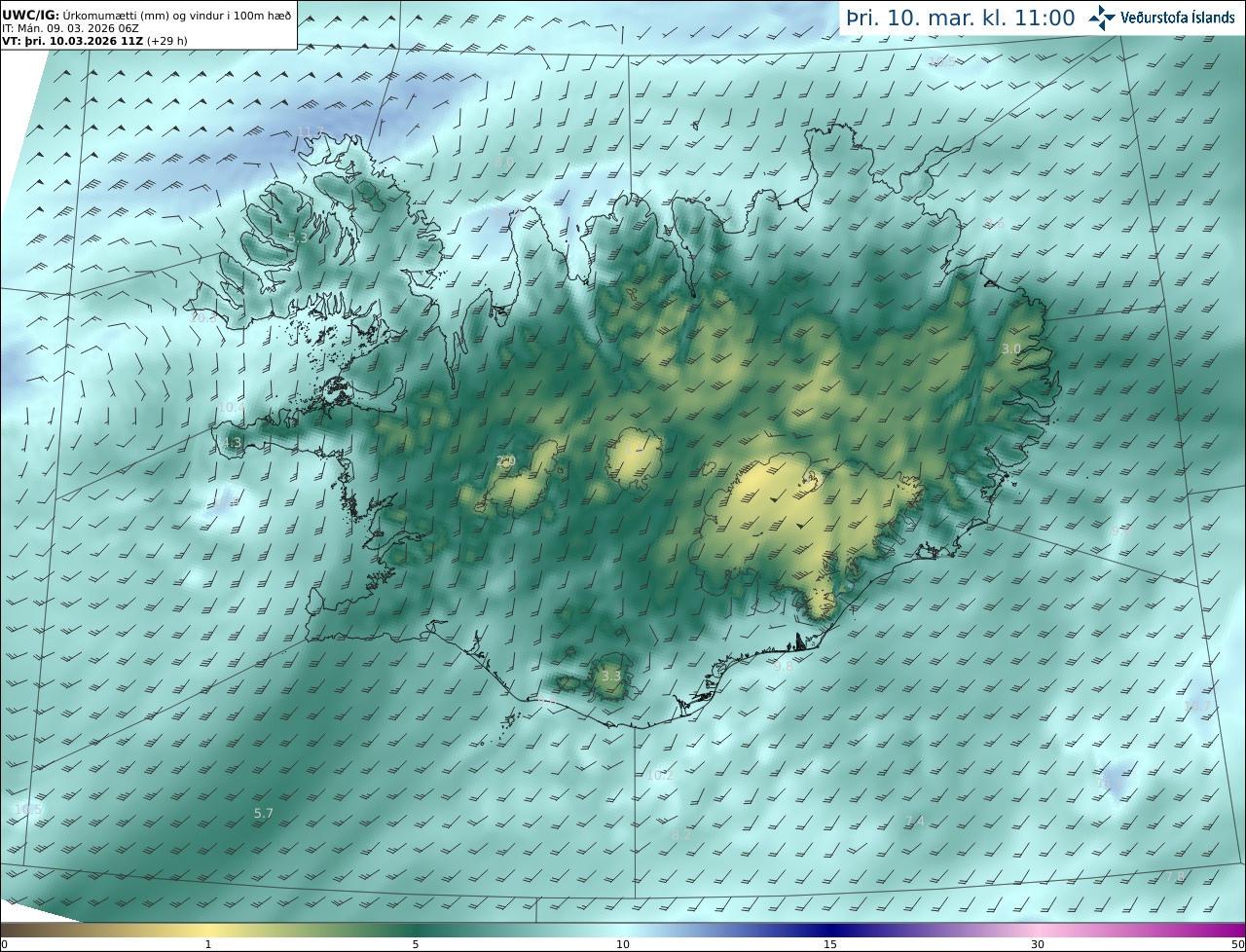
Task: Click the dark green colorbar segment above 5
Action: (x=416, y=930)
